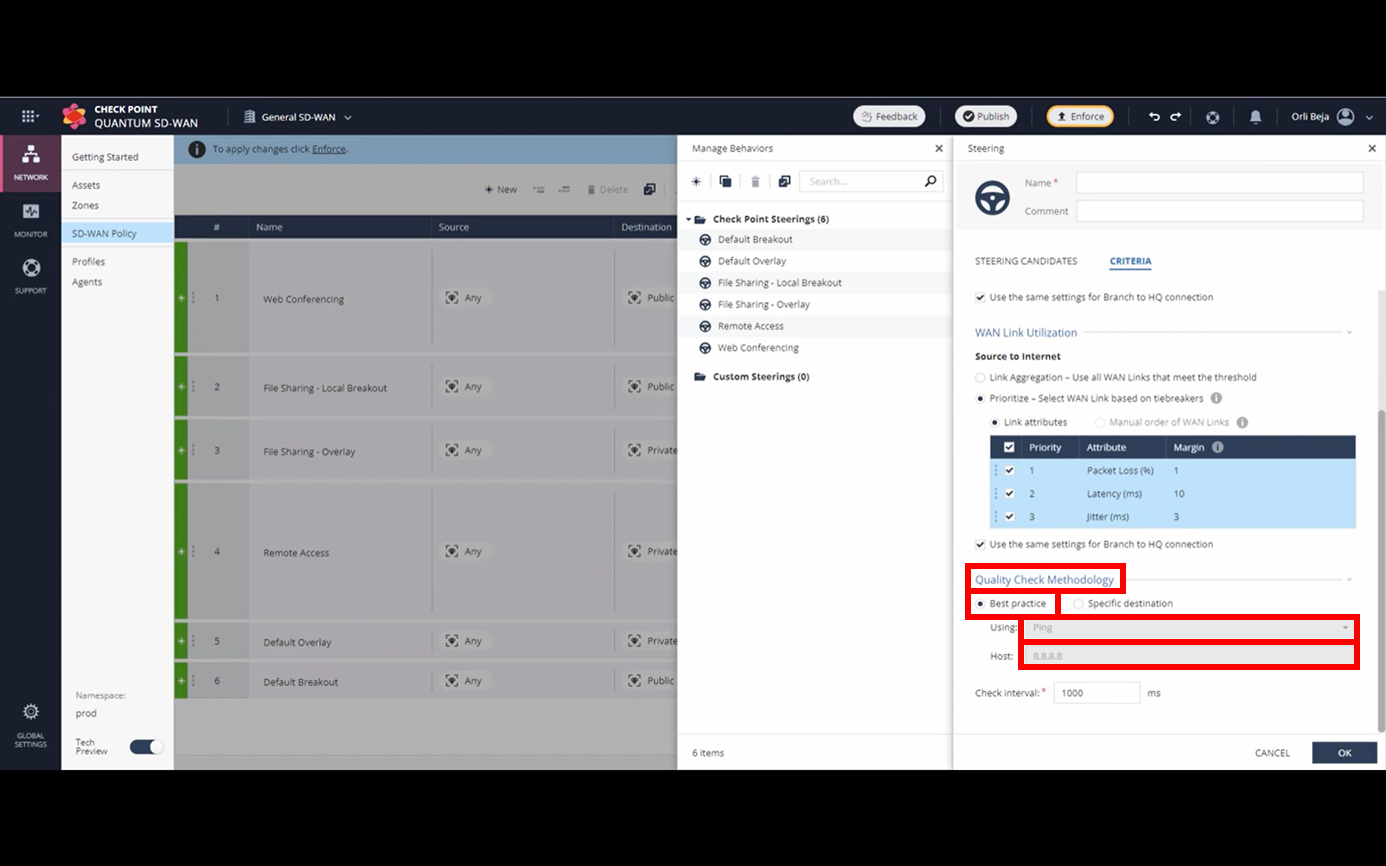This screenshot has width=1386, height=866.
Task: Click OK in the Steering panel
Action: 1345,753
